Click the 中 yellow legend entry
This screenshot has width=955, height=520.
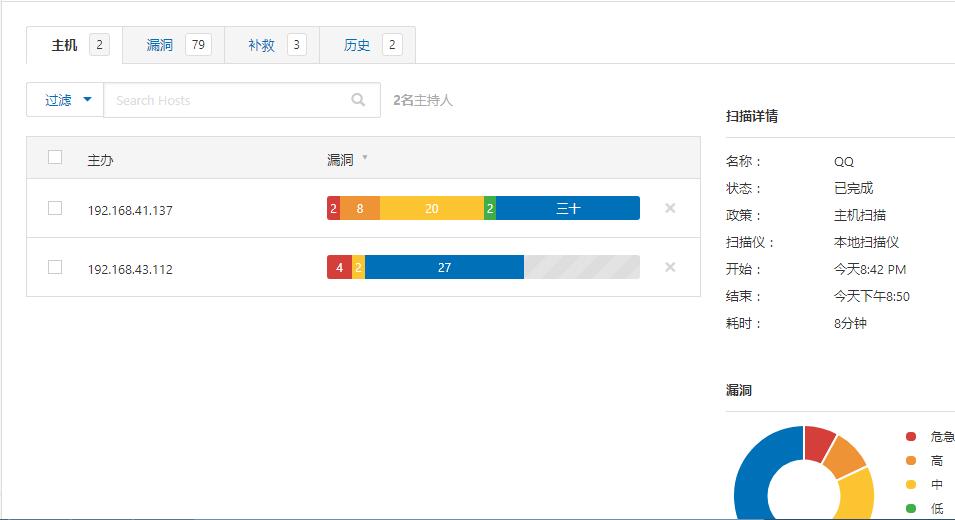point(925,485)
